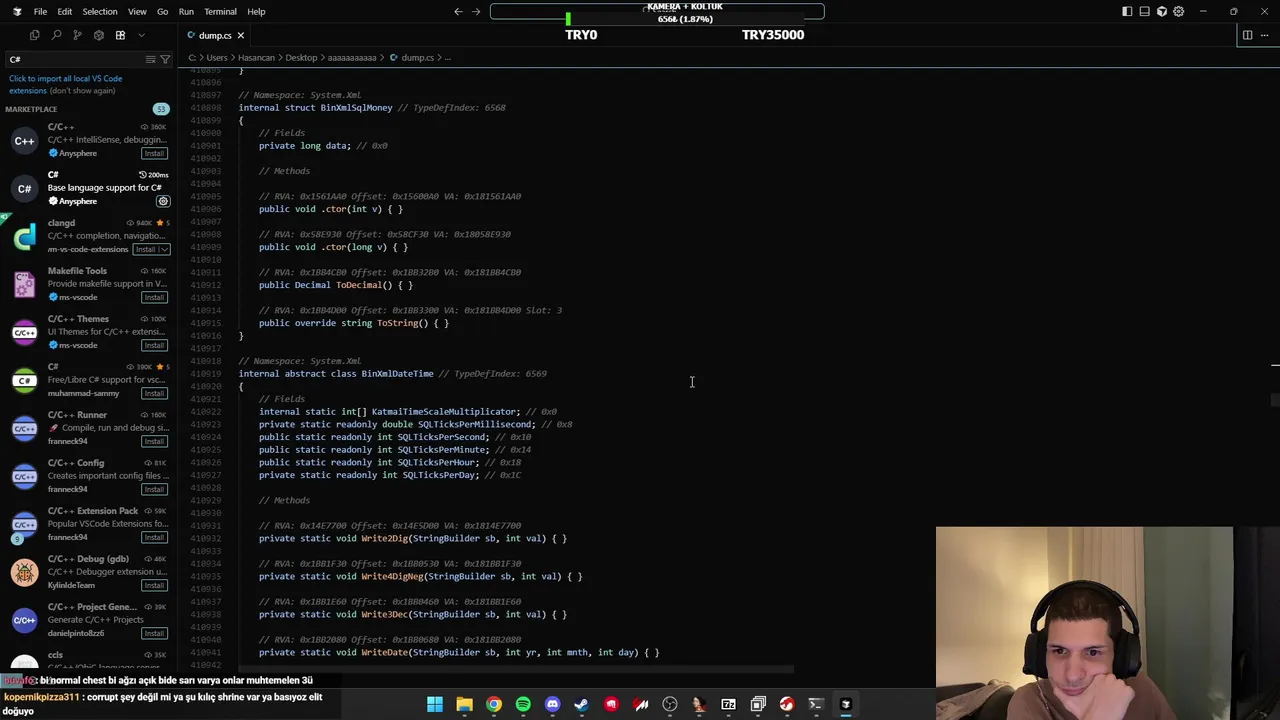Viewport: 1280px width, 720px height.
Task: Install the C/C++ Config extension
Action: (154, 489)
